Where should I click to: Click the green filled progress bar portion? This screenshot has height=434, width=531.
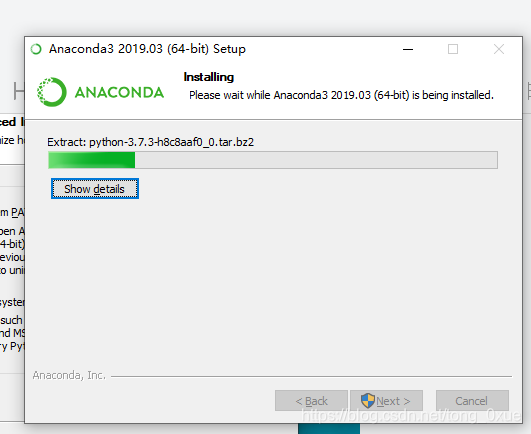pos(92,160)
